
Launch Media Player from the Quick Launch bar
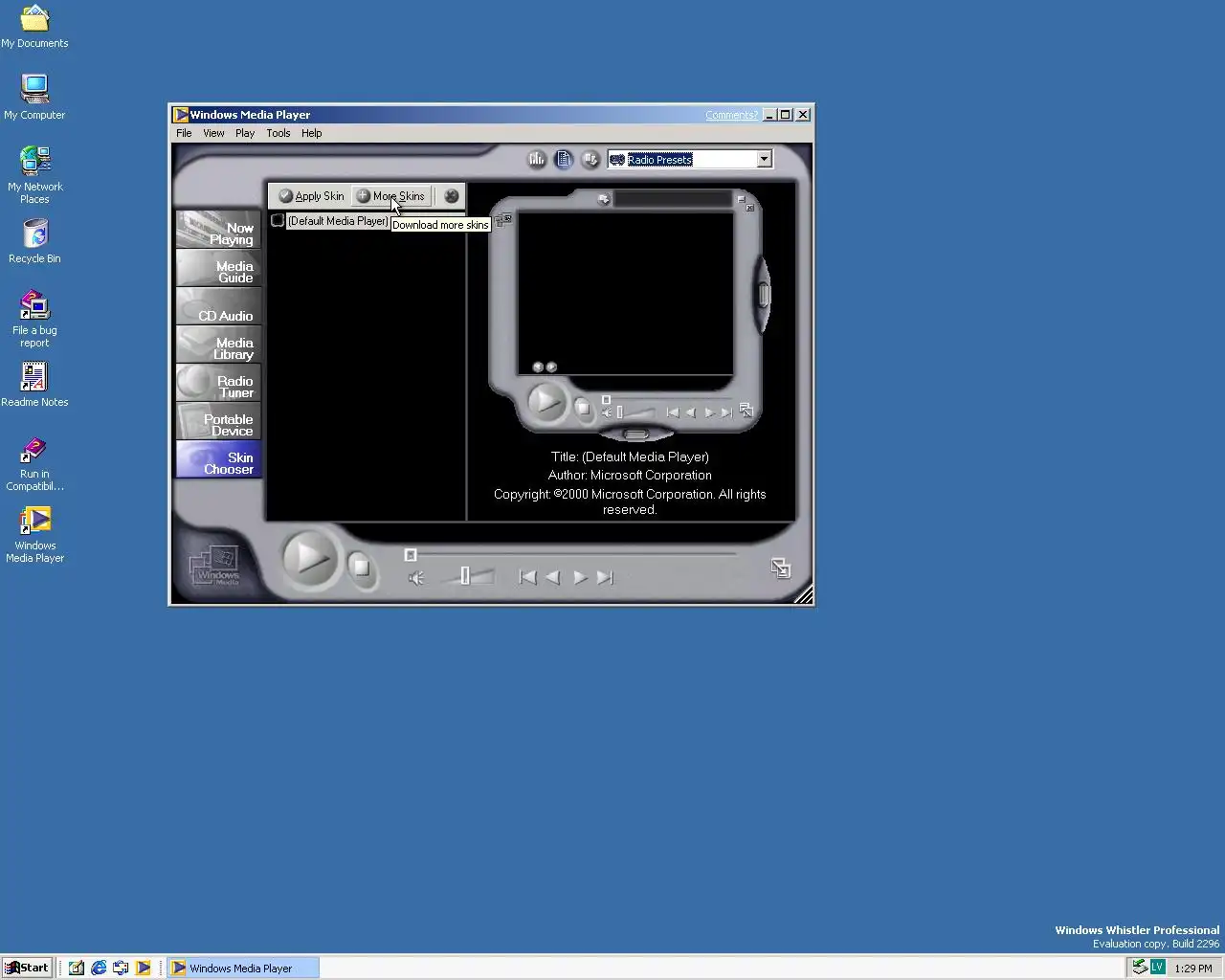pos(143,968)
